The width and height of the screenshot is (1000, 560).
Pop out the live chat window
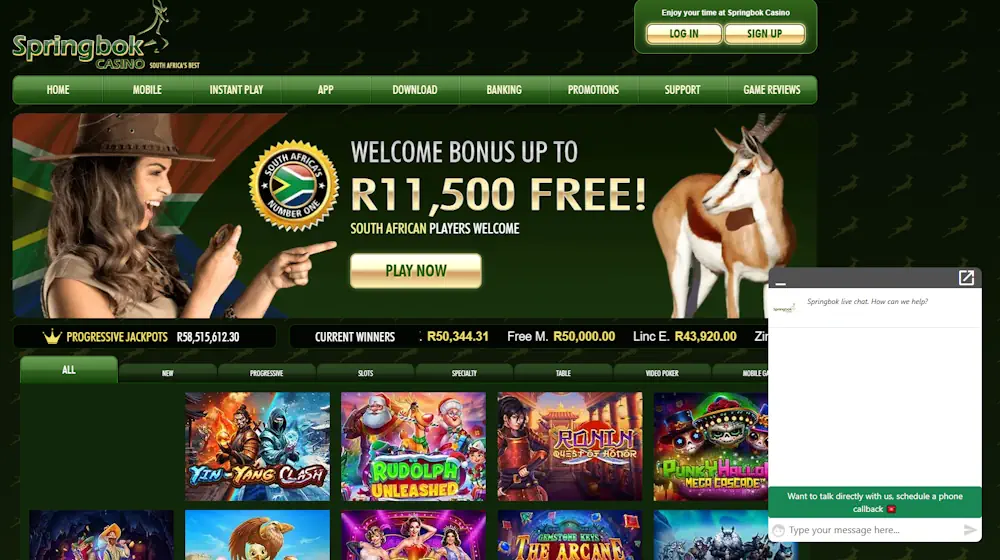pos(966,277)
